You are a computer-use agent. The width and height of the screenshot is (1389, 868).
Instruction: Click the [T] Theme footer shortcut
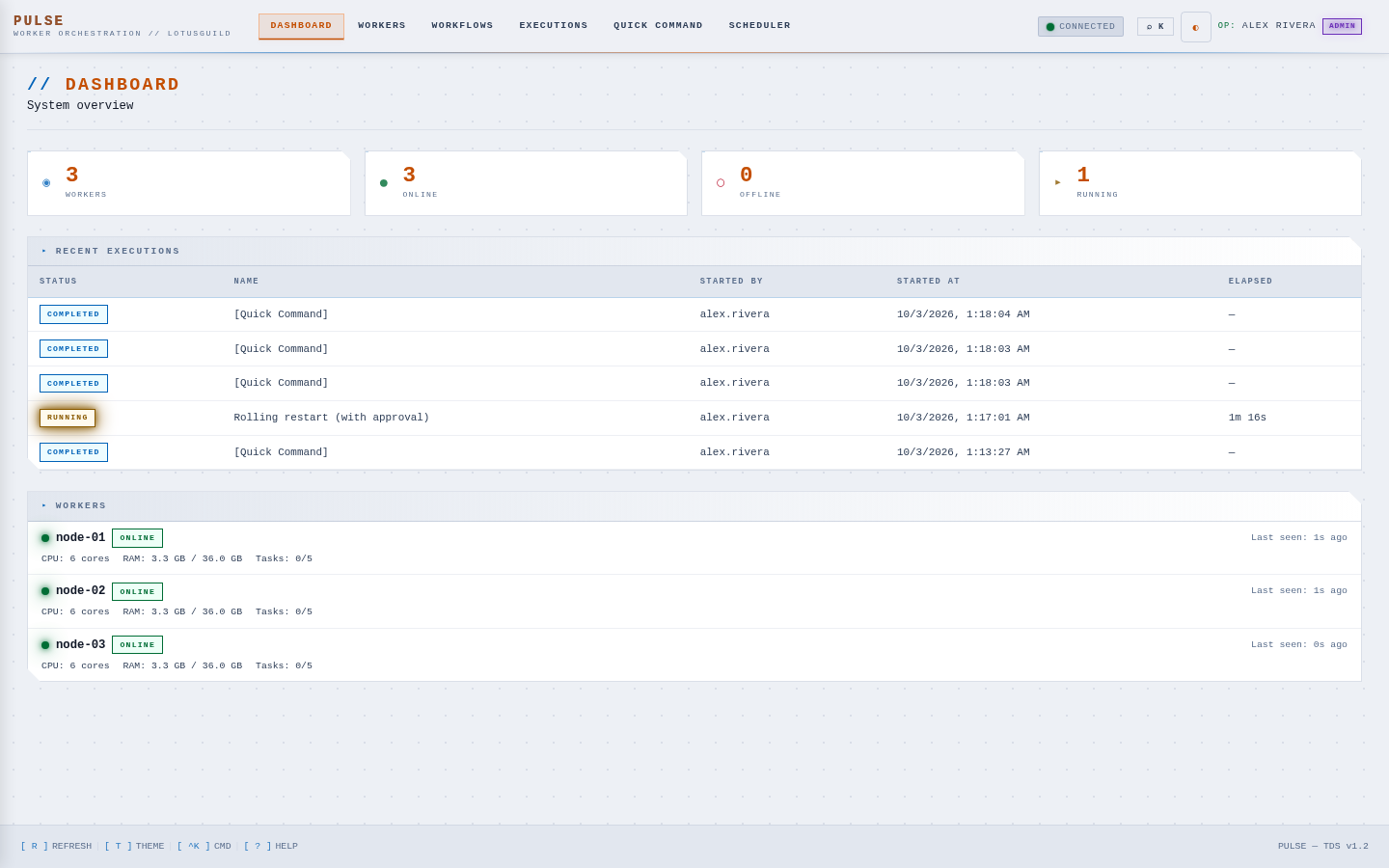[134, 846]
